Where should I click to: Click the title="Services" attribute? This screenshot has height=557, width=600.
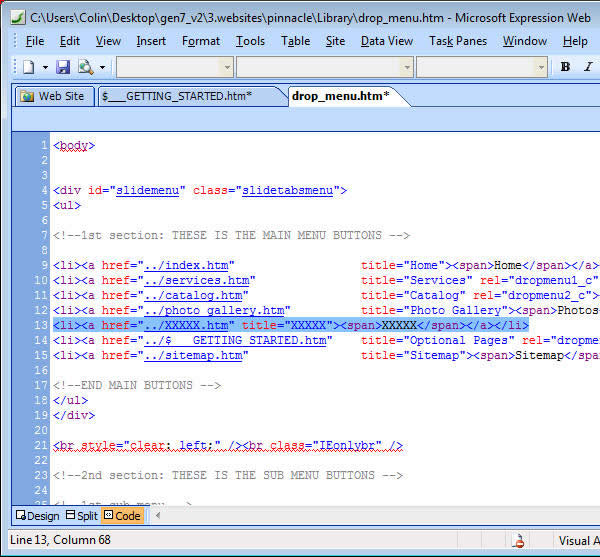tap(417, 280)
